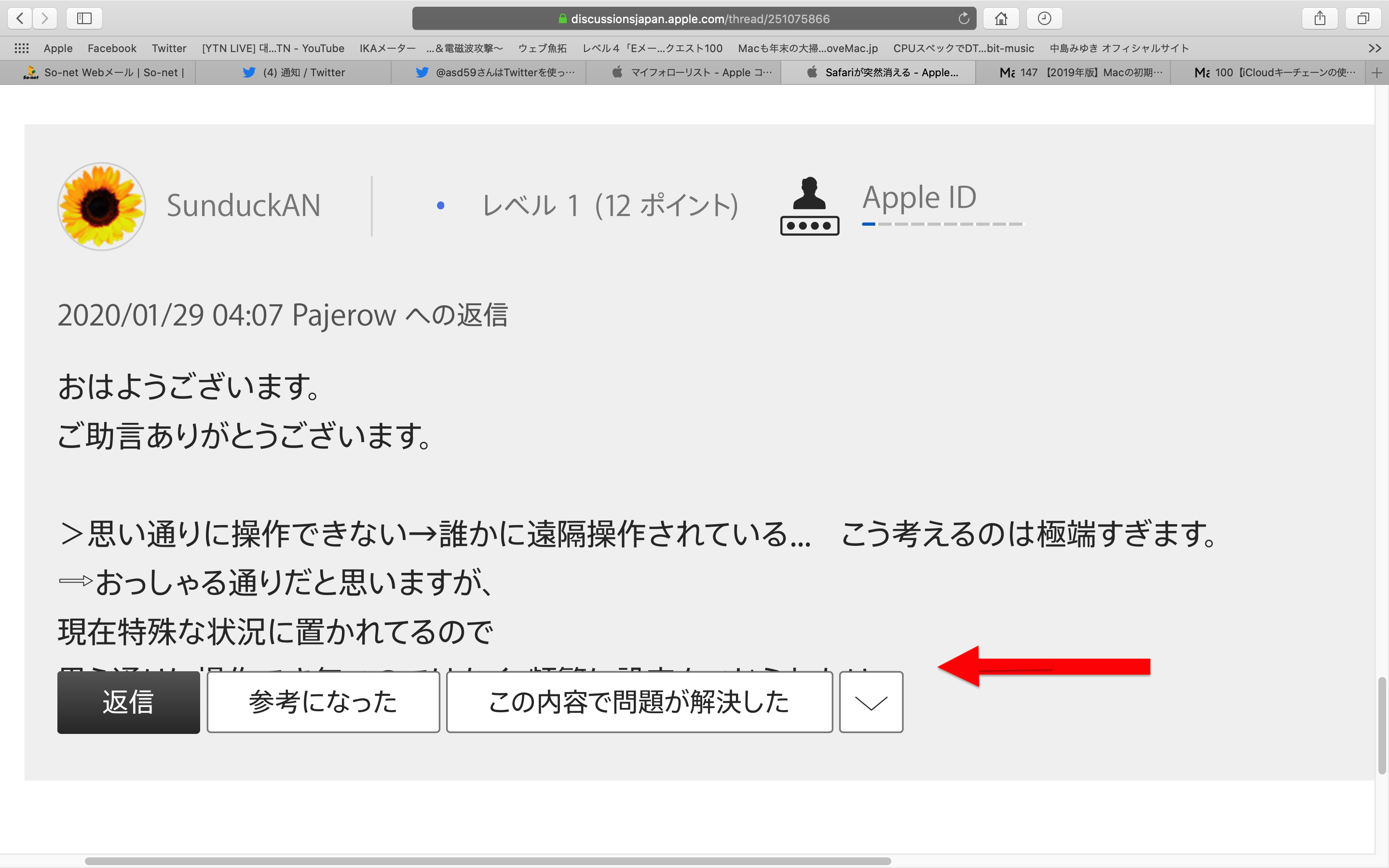Click the share icon
This screenshot has height=868, width=1389.
click(1320, 18)
